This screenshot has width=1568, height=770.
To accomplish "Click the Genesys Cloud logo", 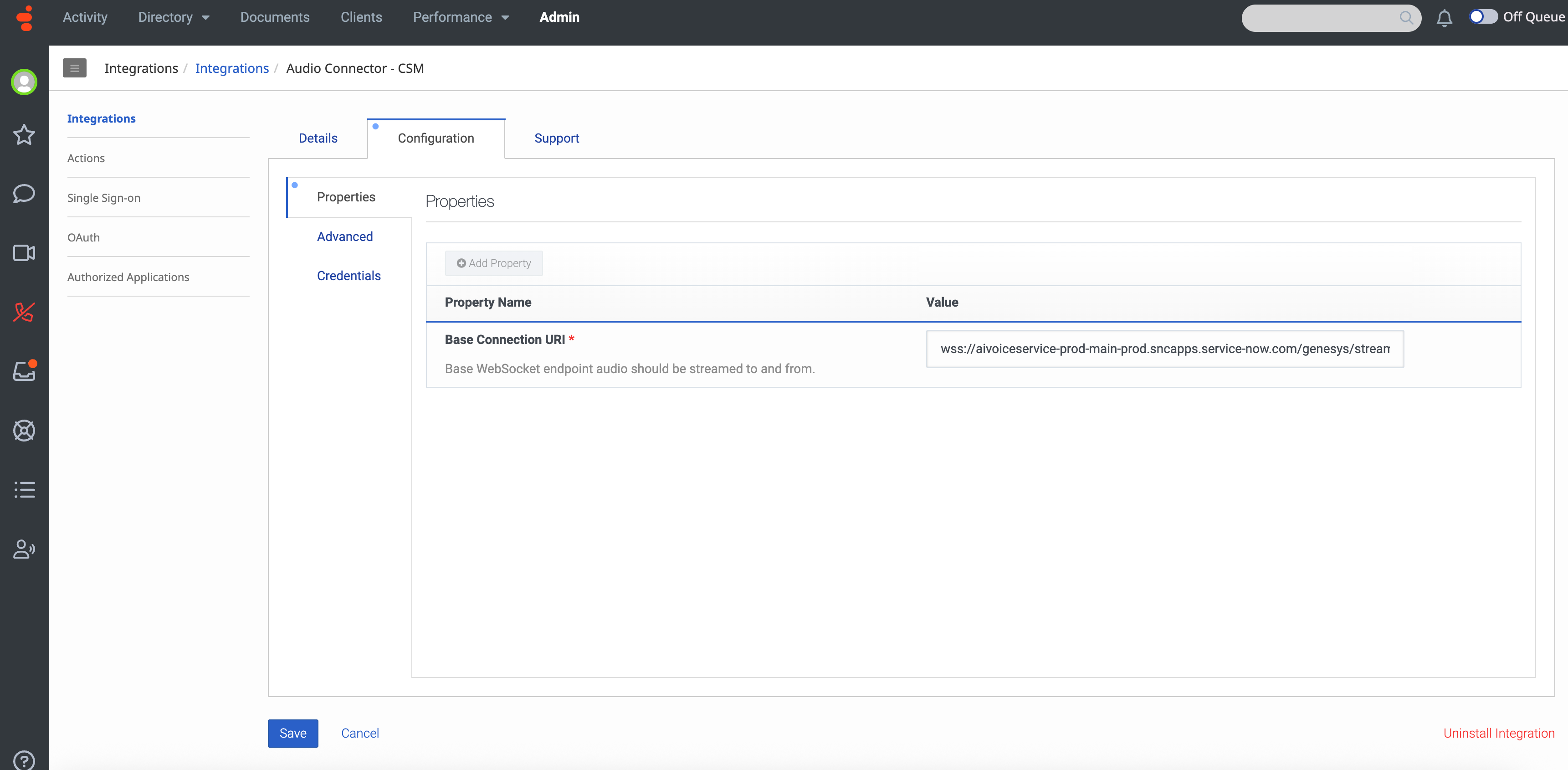I will click(x=24, y=18).
